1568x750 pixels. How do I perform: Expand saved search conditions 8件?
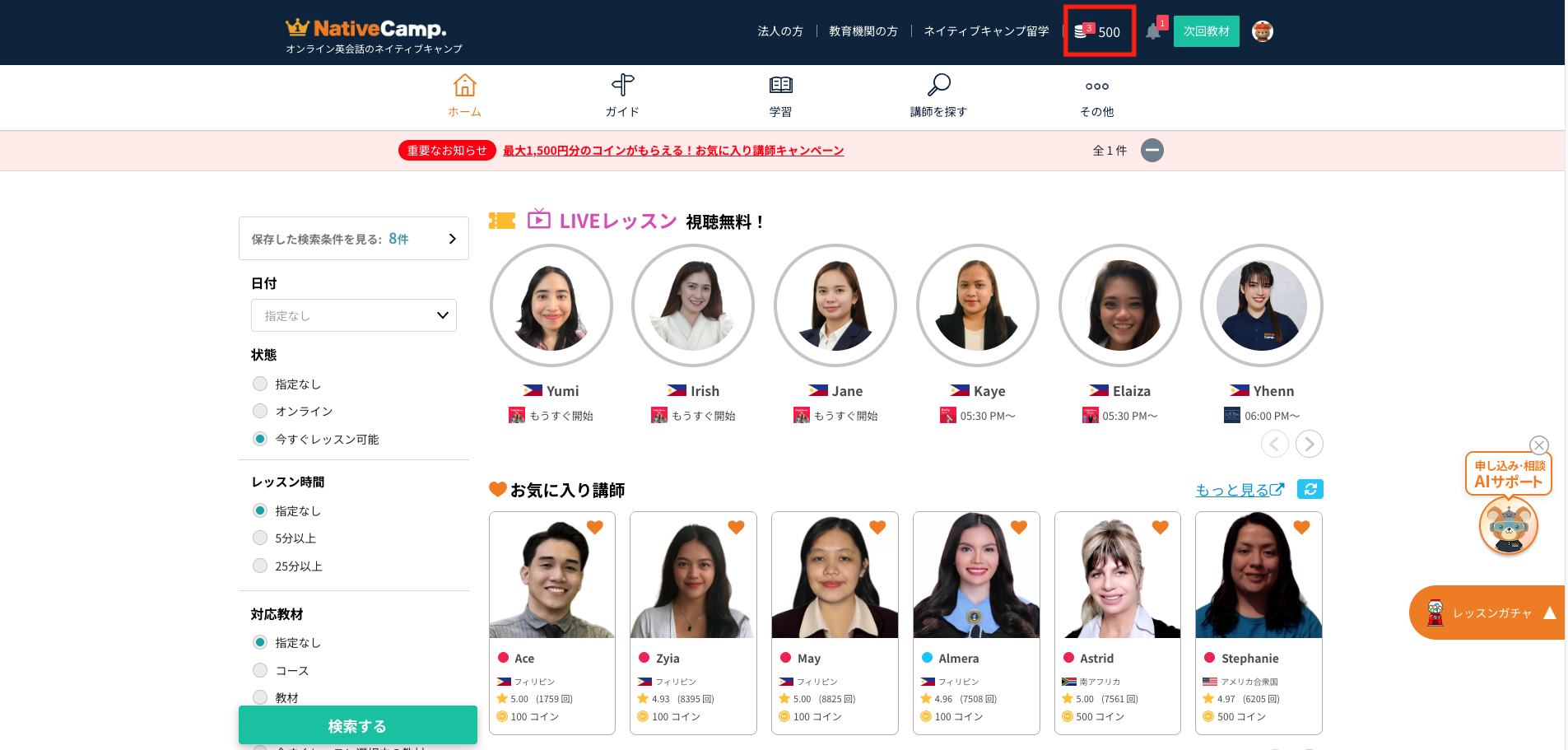point(354,239)
